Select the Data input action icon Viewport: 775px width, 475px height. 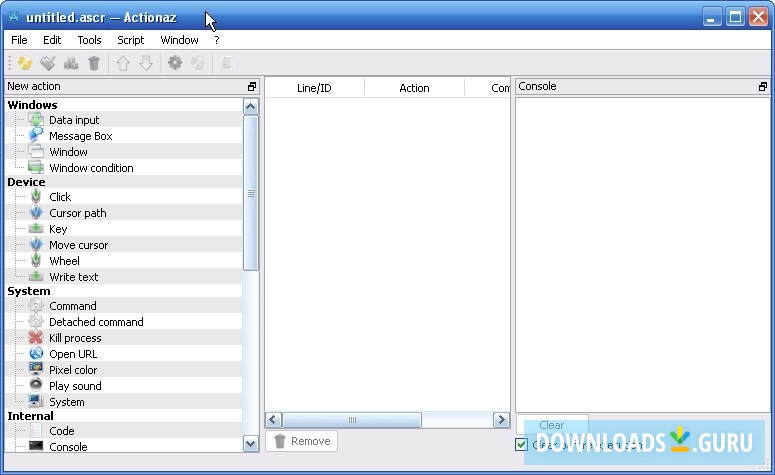point(36,120)
